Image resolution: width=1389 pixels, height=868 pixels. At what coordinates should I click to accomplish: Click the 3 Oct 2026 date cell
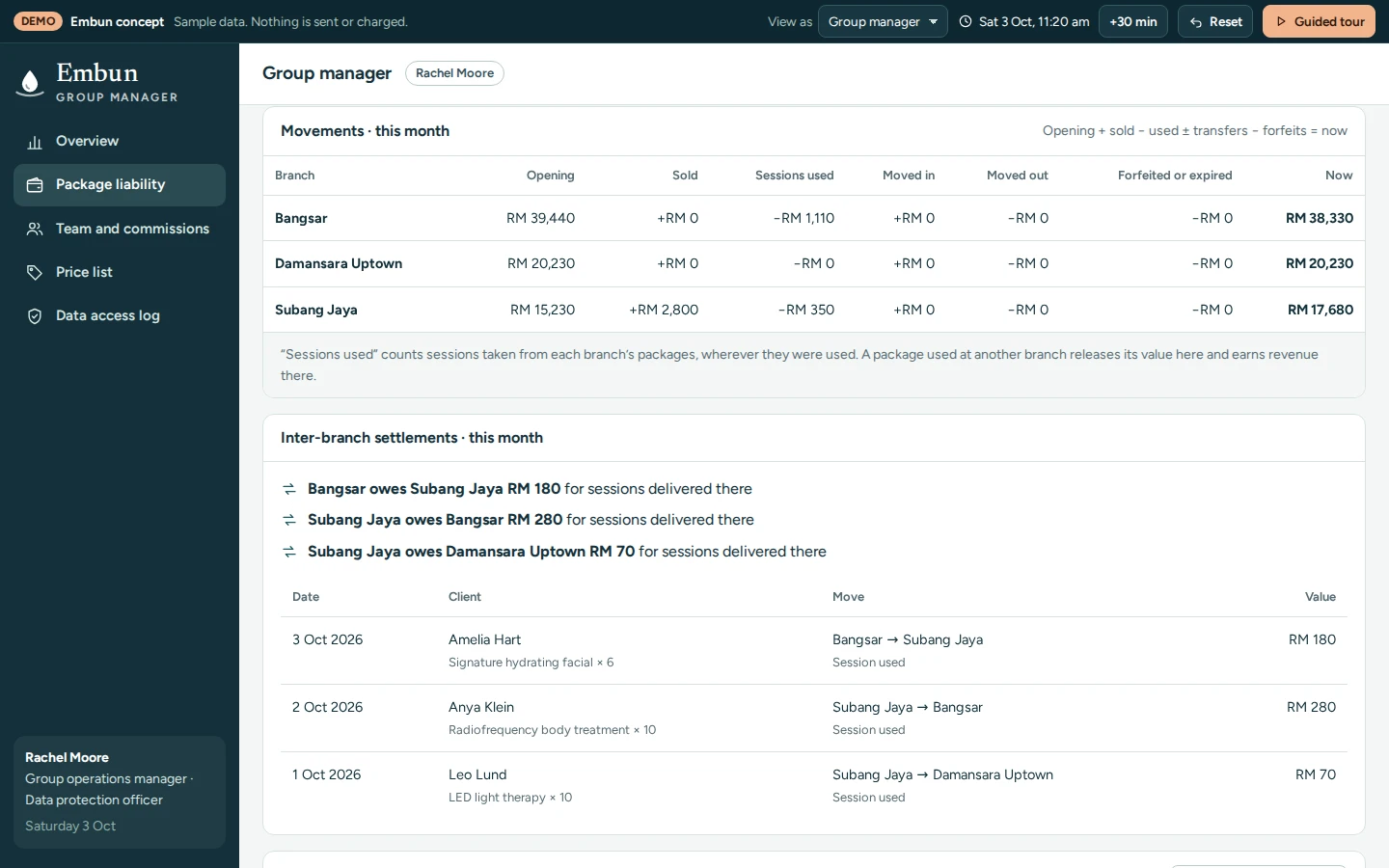328,639
